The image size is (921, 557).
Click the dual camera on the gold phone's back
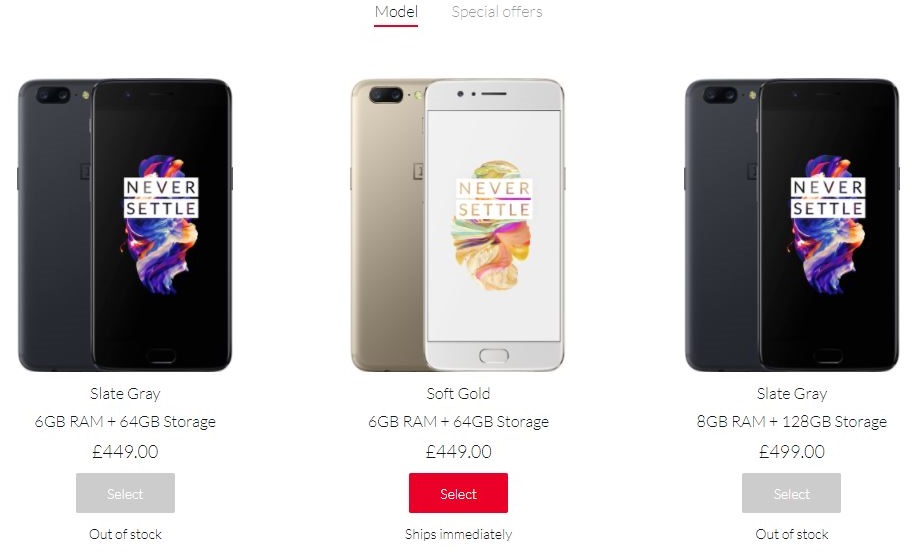[386, 95]
